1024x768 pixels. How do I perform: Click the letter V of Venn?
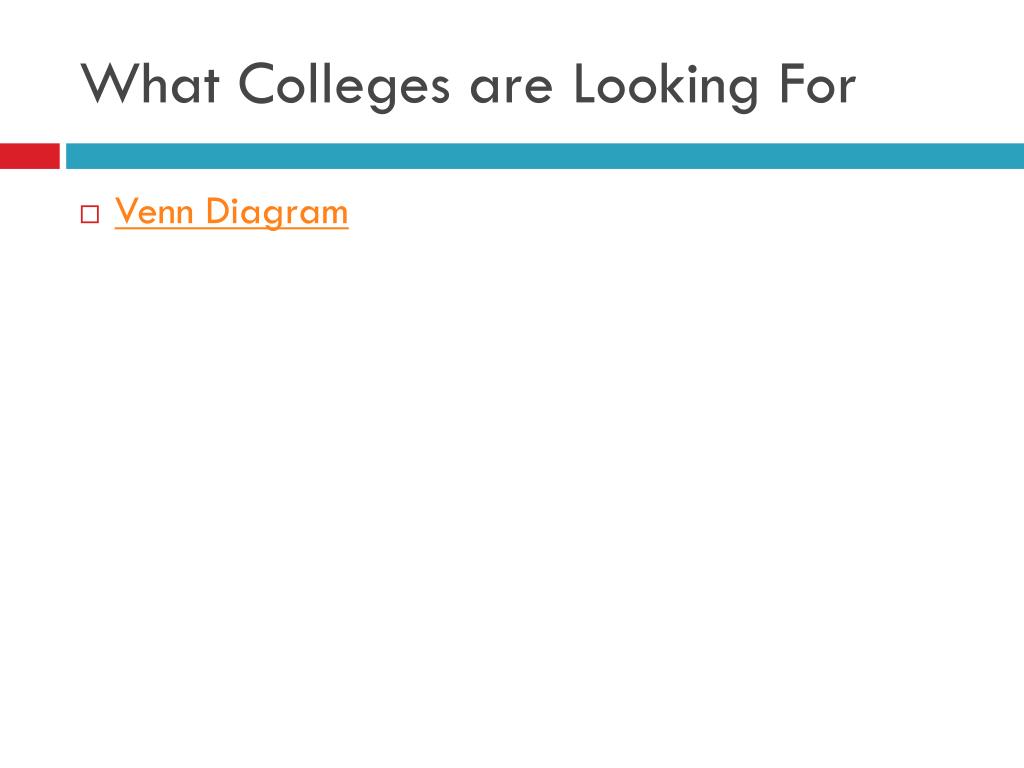pos(125,211)
